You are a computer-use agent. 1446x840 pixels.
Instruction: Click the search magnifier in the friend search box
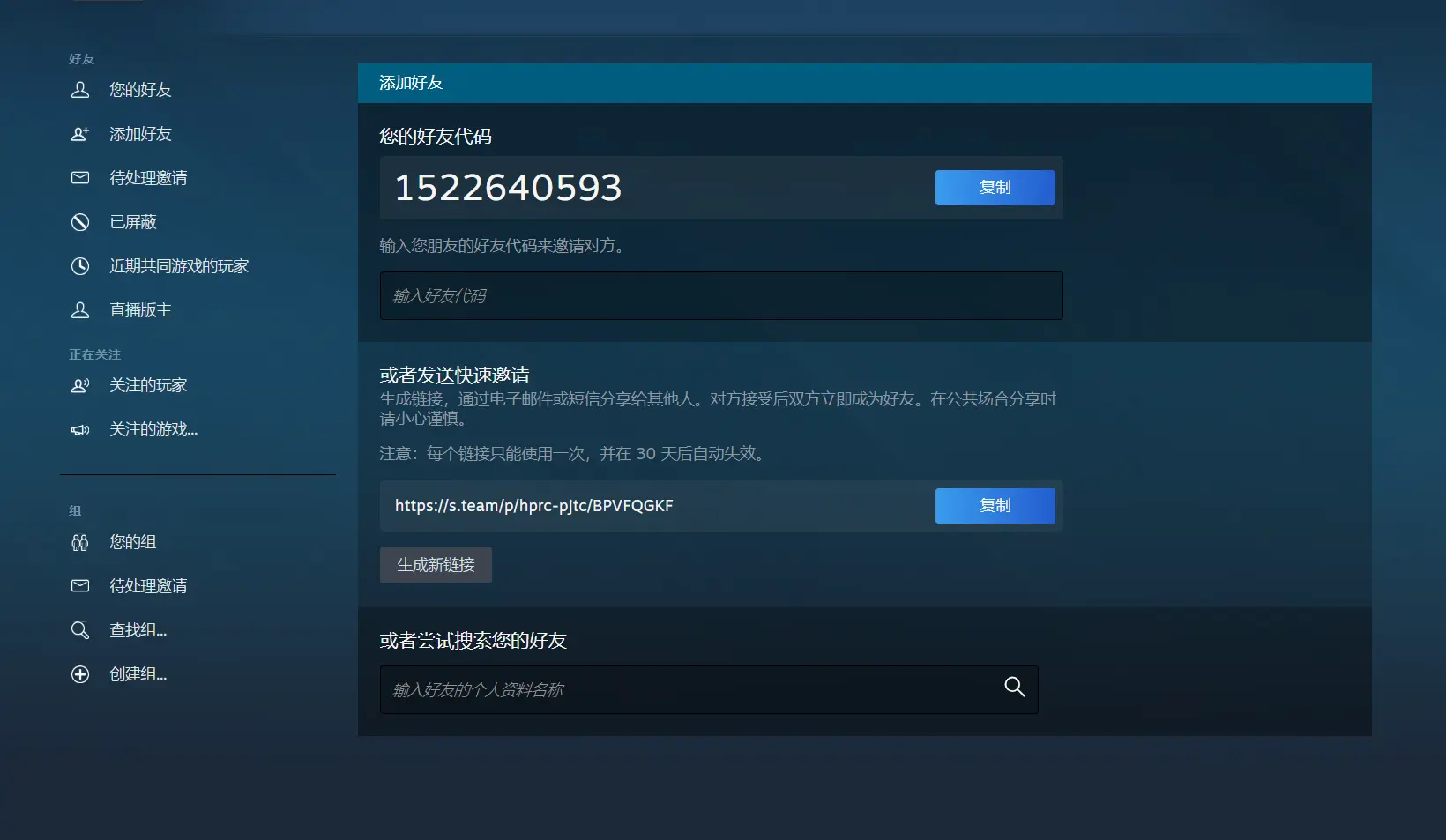(x=1015, y=688)
